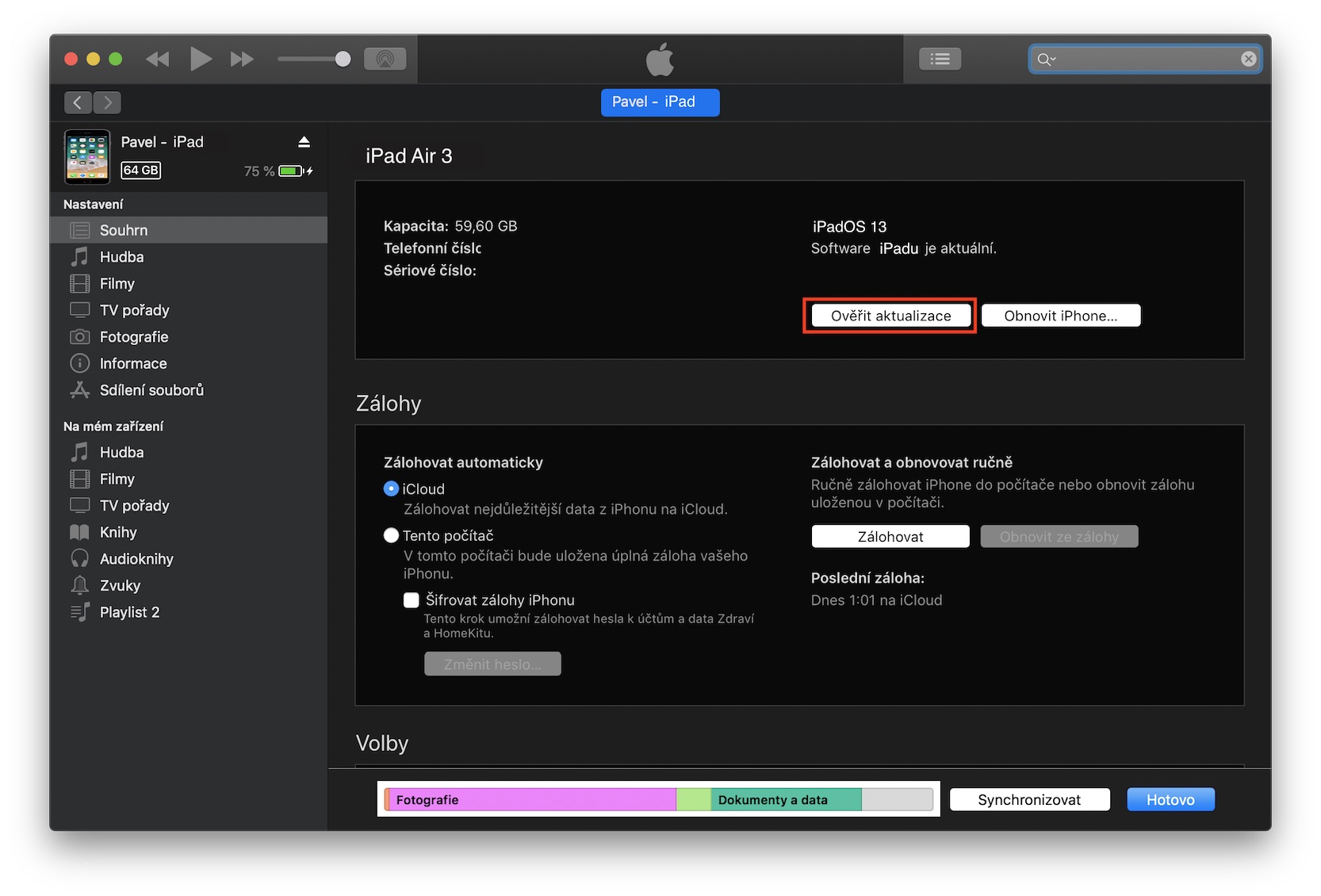Click the Ověřit aktualizace button

tap(891, 316)
